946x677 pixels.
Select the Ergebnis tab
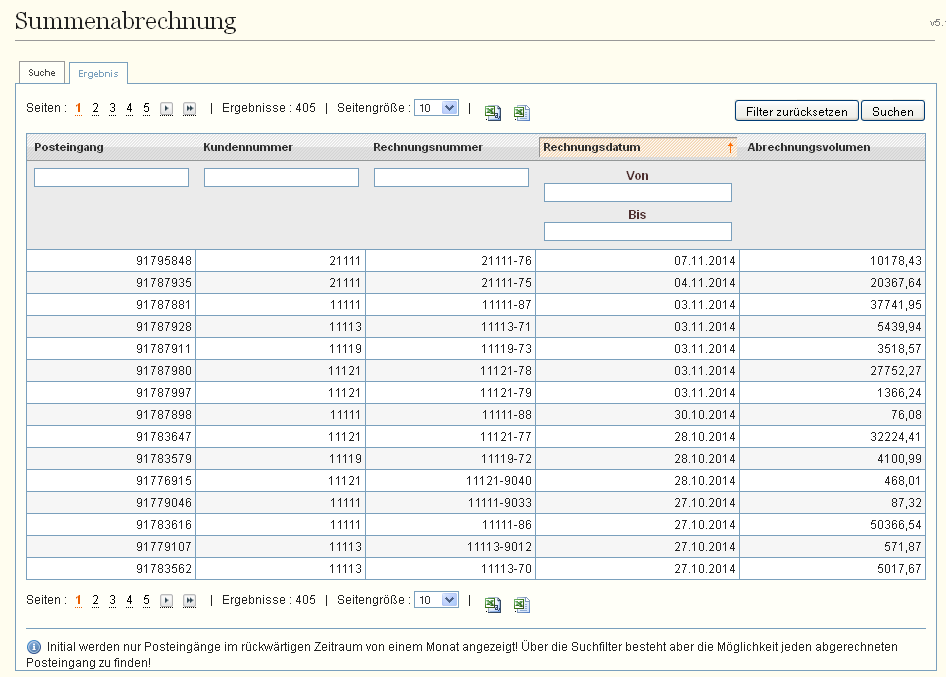point(98,73)
